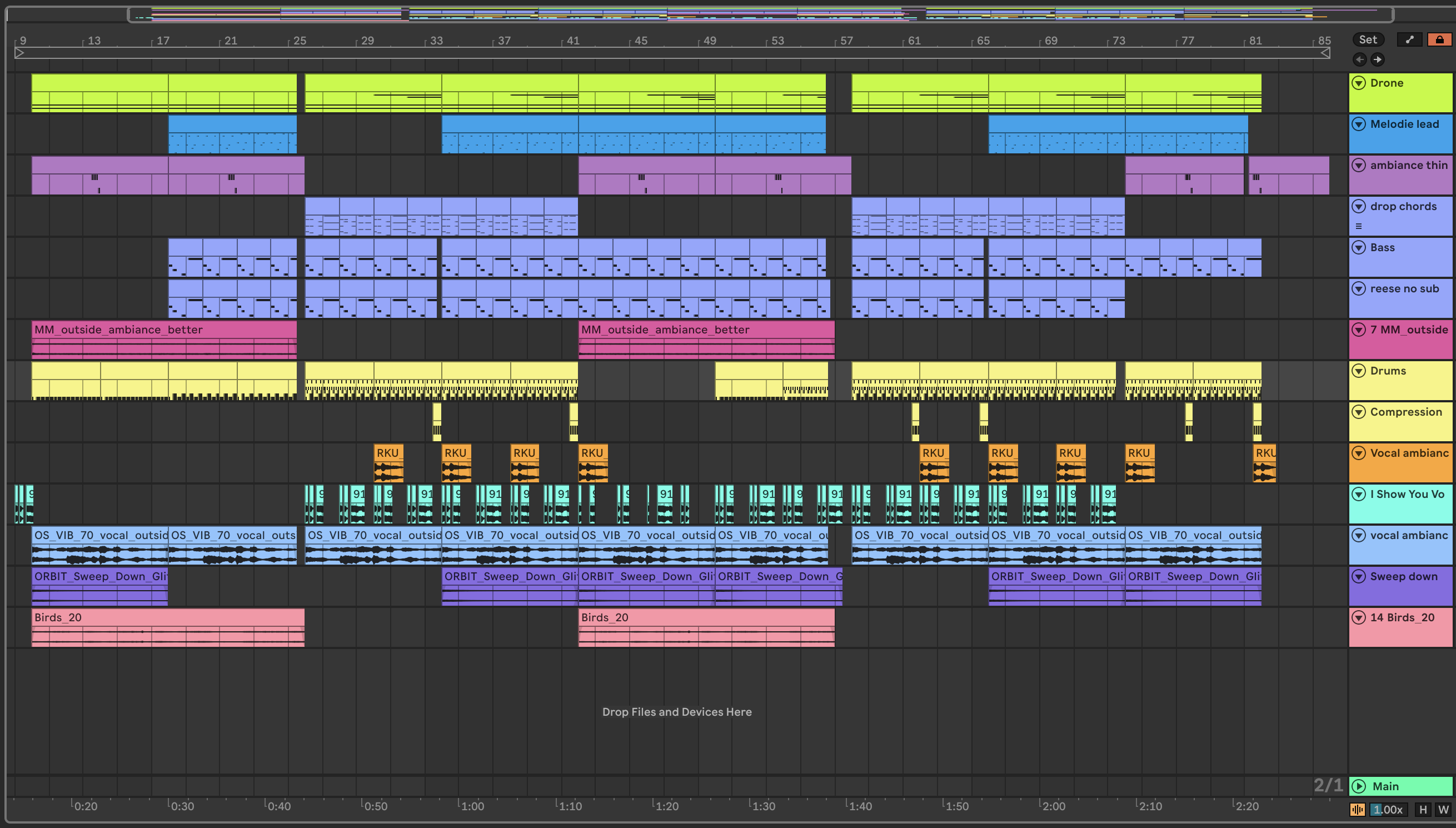Select the Drone track title
The image size is (1456, 828).
tap(1387, 83)
